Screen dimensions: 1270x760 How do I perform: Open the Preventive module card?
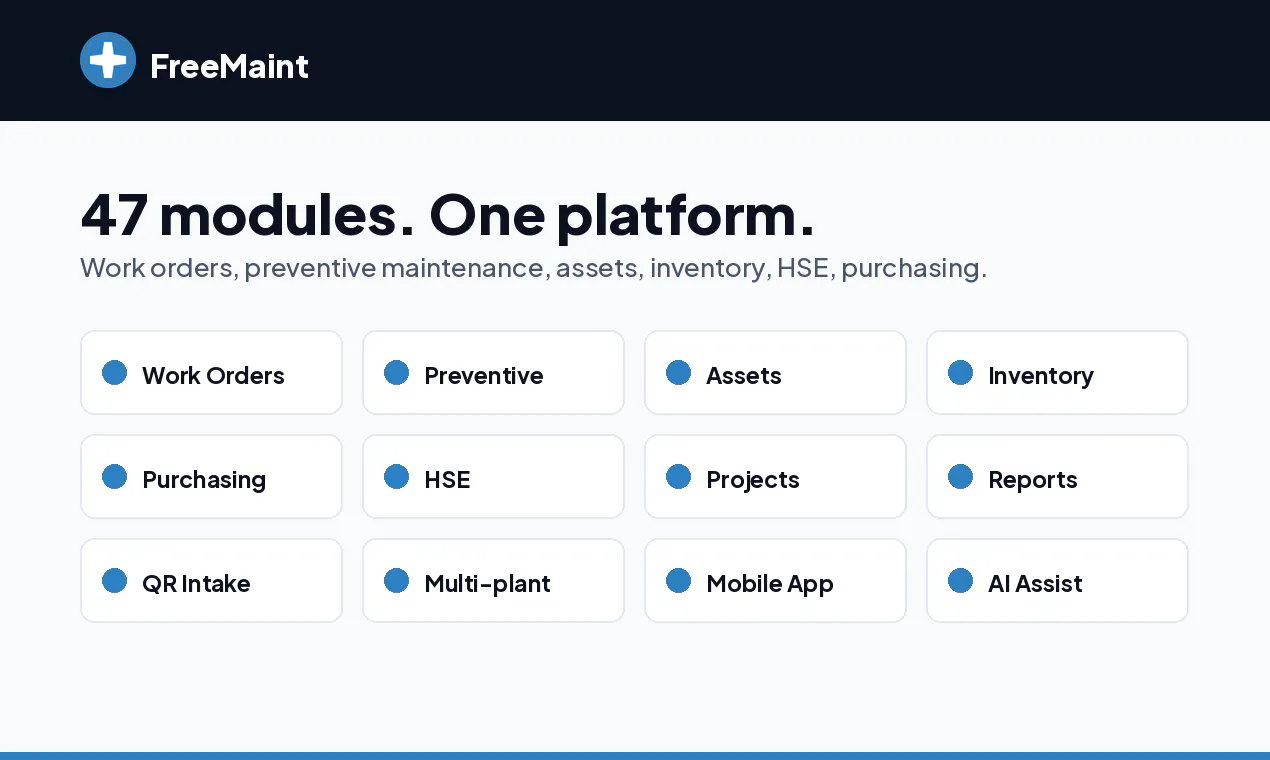494,373
